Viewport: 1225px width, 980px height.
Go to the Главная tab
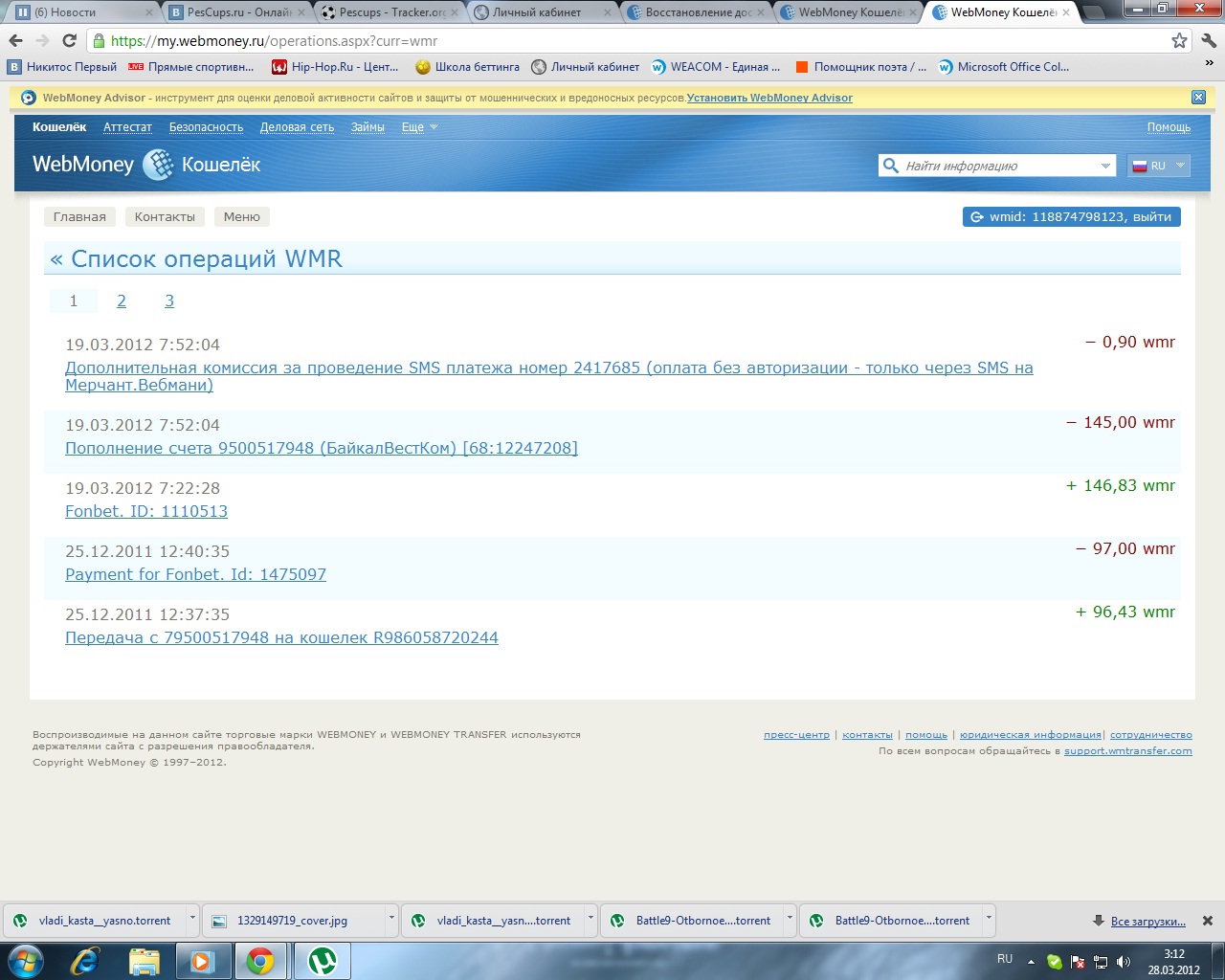[79, 217]
